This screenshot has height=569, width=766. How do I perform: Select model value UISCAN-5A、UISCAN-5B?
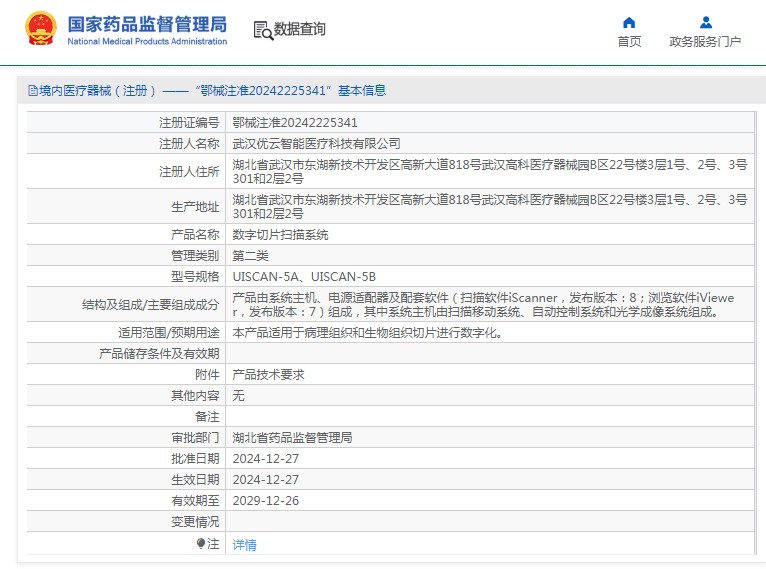304,276
